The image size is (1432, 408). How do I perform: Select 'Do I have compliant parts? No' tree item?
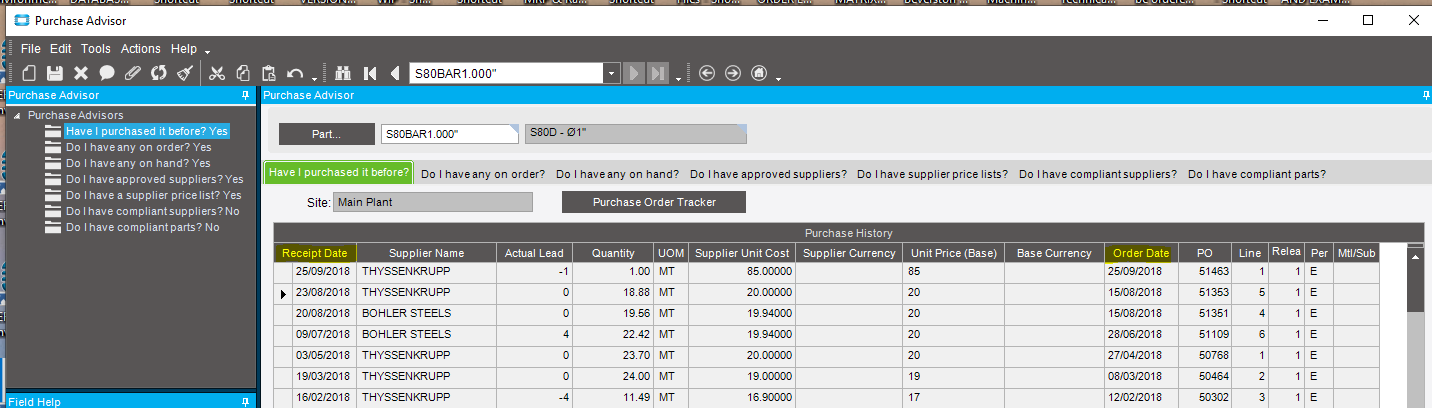[x=142, y=227]
